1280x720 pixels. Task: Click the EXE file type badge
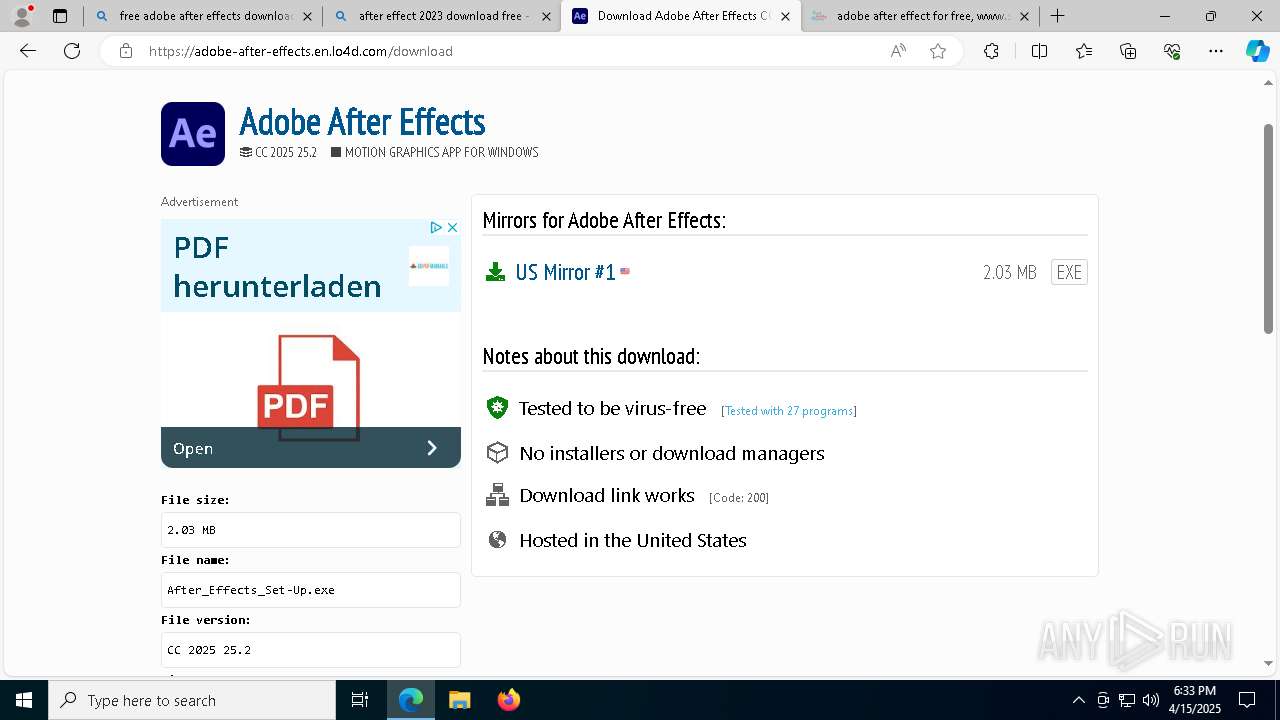coord(1069,272)
